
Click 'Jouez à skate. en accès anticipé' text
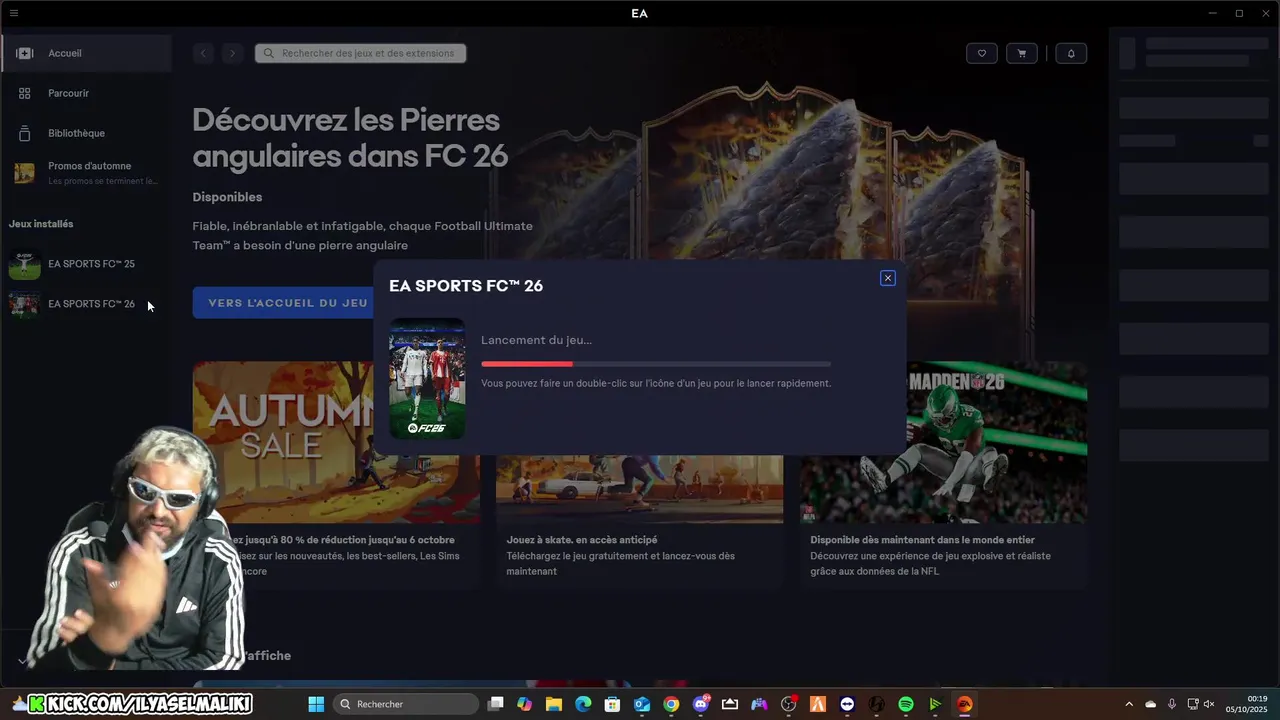[x=582, y=540]
